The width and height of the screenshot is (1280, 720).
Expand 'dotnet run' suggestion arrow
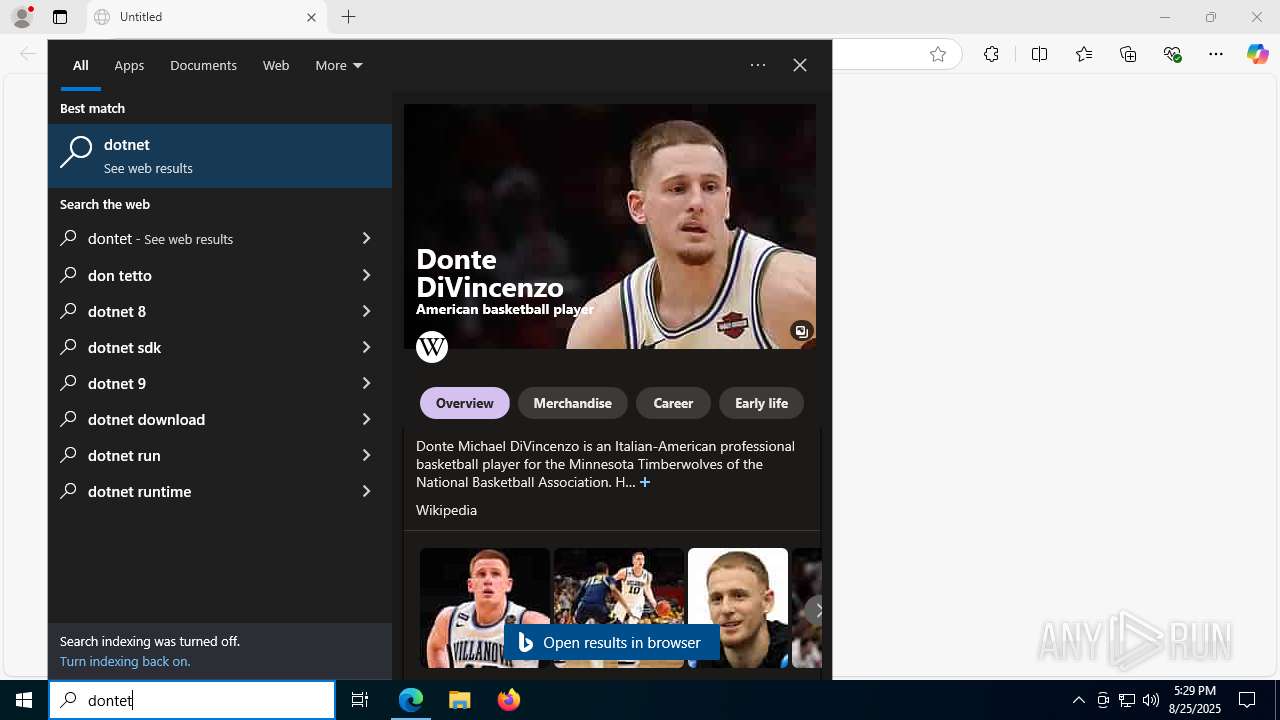tap(366, 455)
